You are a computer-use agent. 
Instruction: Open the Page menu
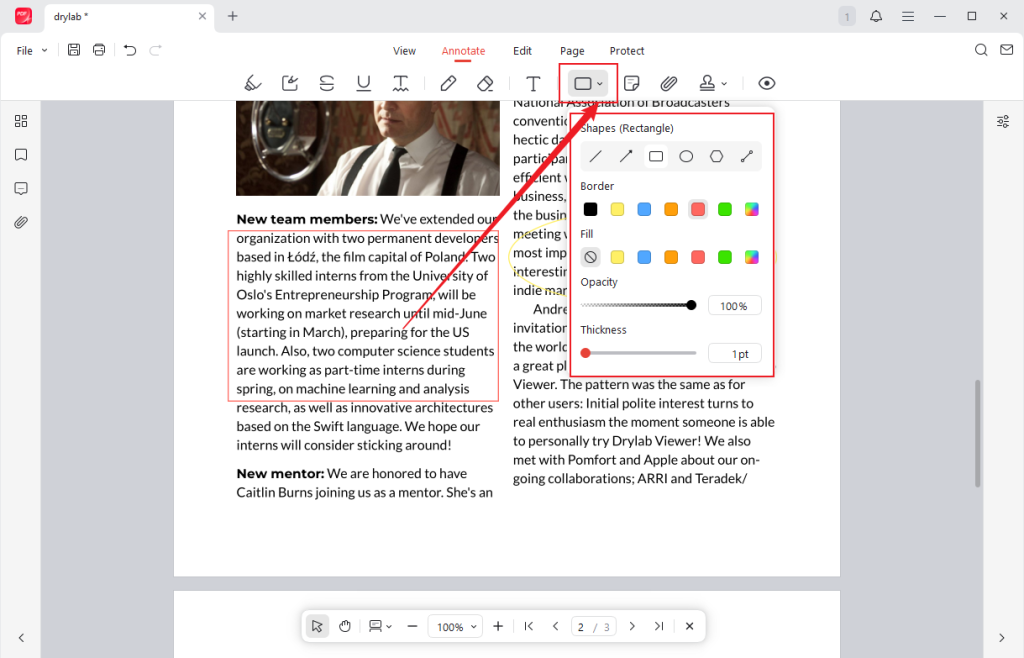572,51
